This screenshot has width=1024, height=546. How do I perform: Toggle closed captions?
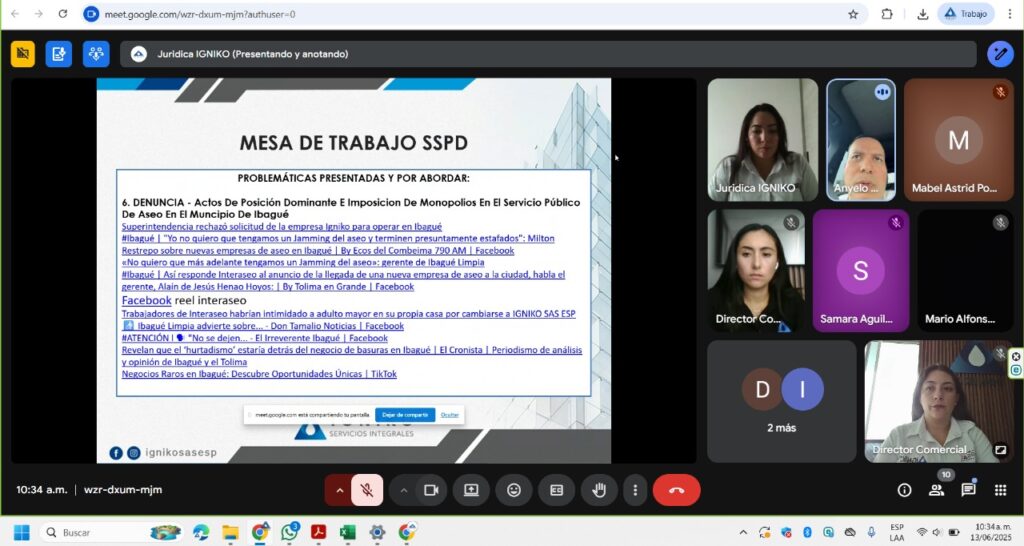pos(556,490)
